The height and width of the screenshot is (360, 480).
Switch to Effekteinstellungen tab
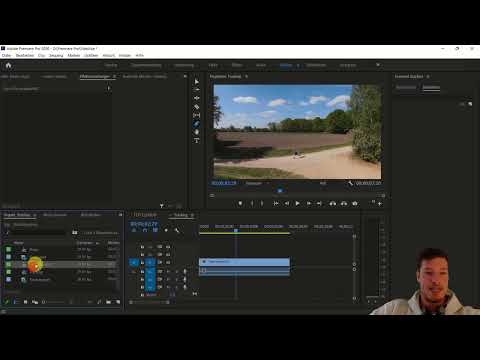[95, 76]
